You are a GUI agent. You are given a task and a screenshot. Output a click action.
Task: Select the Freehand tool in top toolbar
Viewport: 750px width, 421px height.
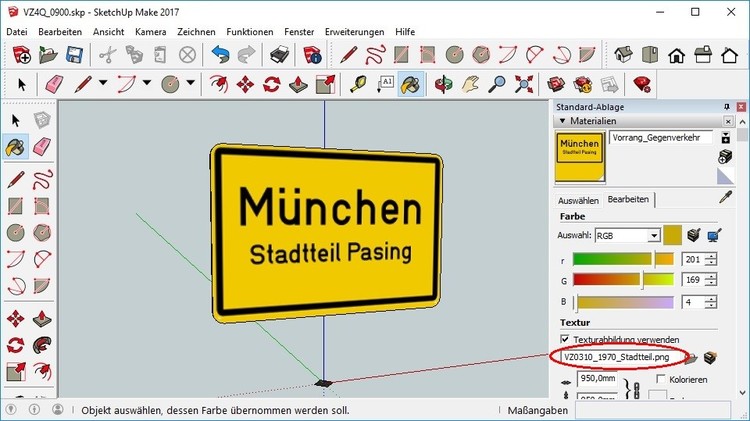coord(375,55)
